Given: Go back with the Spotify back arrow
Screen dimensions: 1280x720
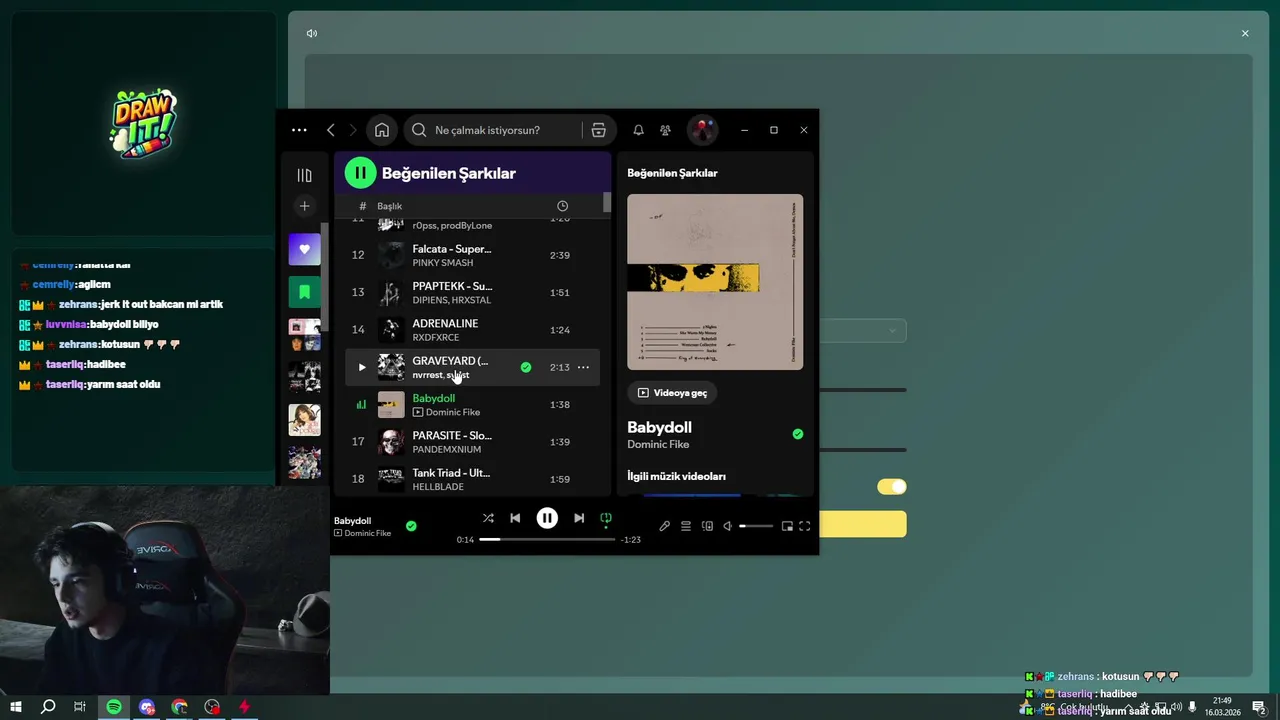Looking at the screenshot, I should point(331,130).
